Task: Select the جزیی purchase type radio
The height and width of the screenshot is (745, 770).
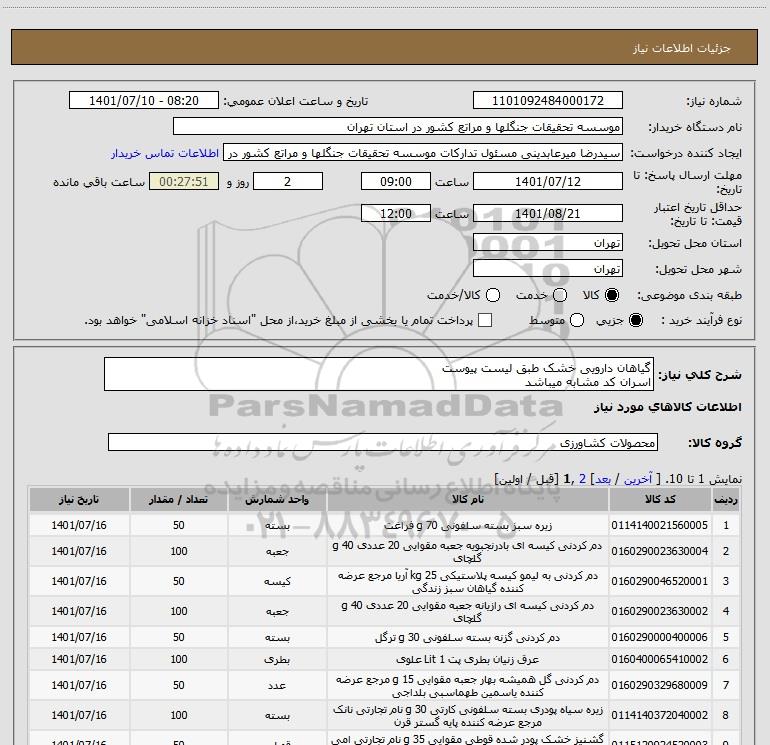Action: [x=635, y=320]
